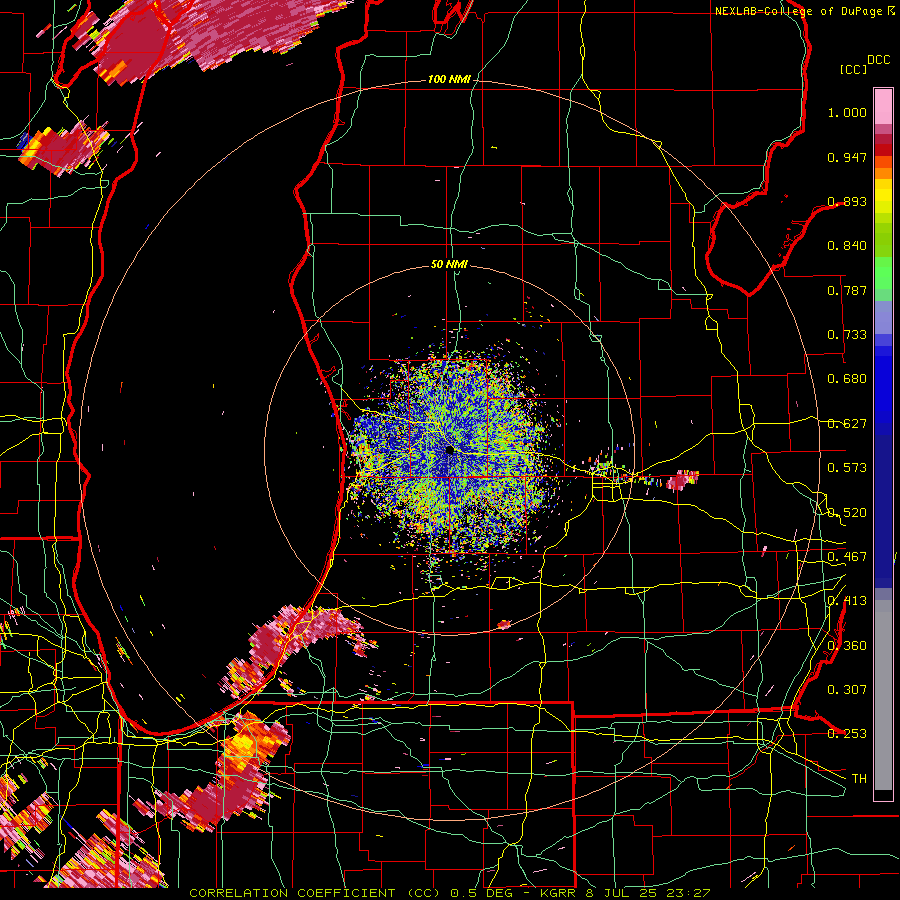The height and width of the screenshot is (900, 900).
Task: Click the black radar site dot at center
Action: (450, 450)
